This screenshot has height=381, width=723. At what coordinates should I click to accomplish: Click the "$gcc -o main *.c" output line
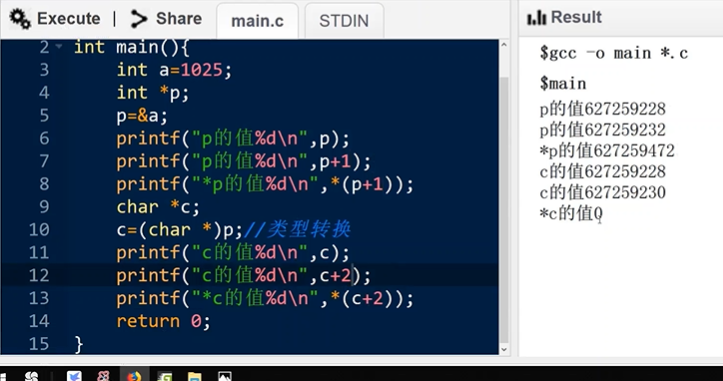[614, 54]
